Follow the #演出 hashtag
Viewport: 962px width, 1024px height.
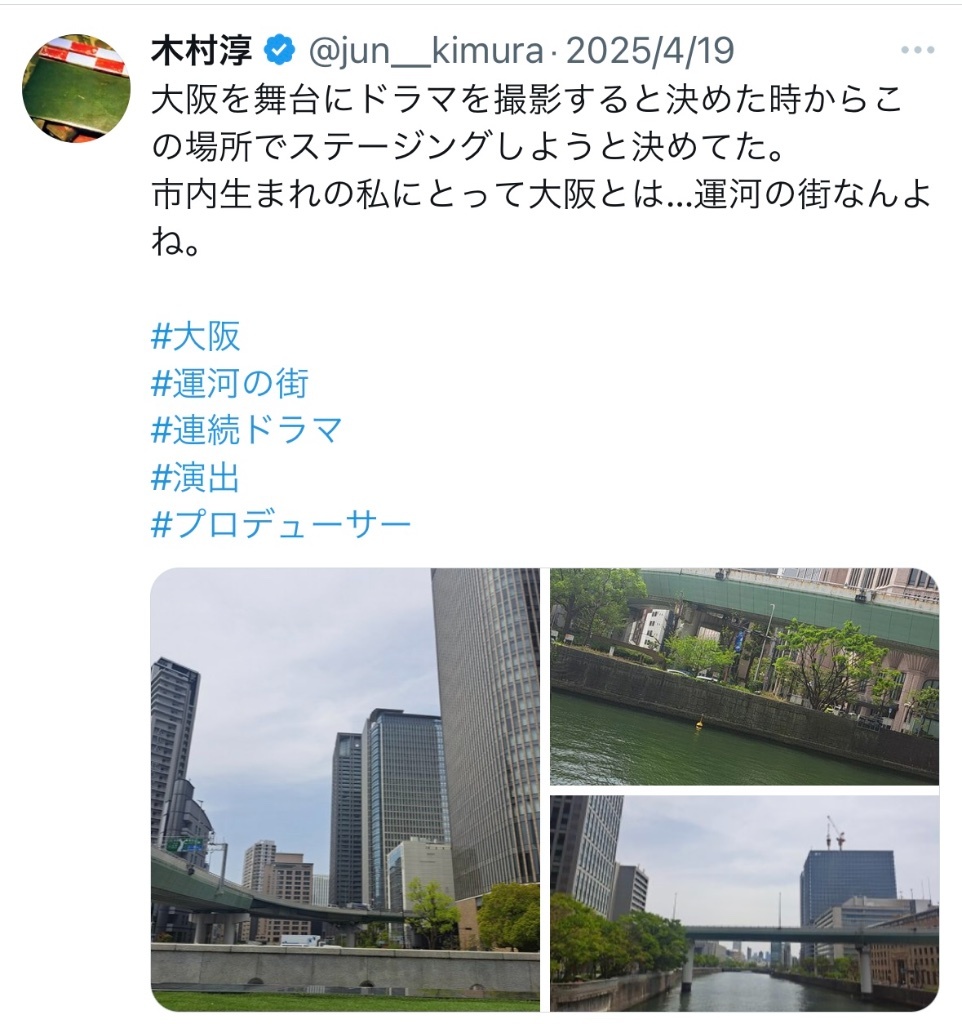click(x=195, y=477)
